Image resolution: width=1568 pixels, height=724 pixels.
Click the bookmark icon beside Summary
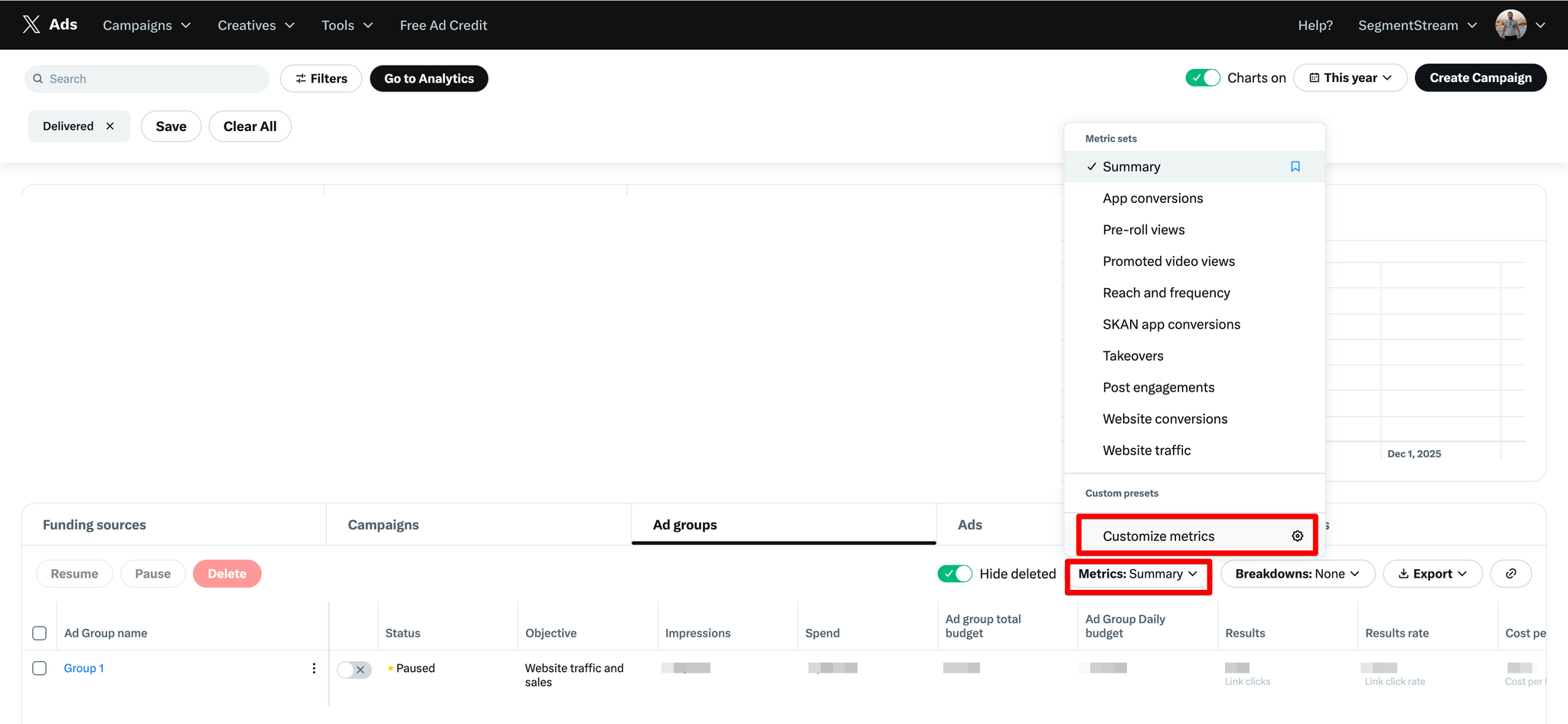1295,166
